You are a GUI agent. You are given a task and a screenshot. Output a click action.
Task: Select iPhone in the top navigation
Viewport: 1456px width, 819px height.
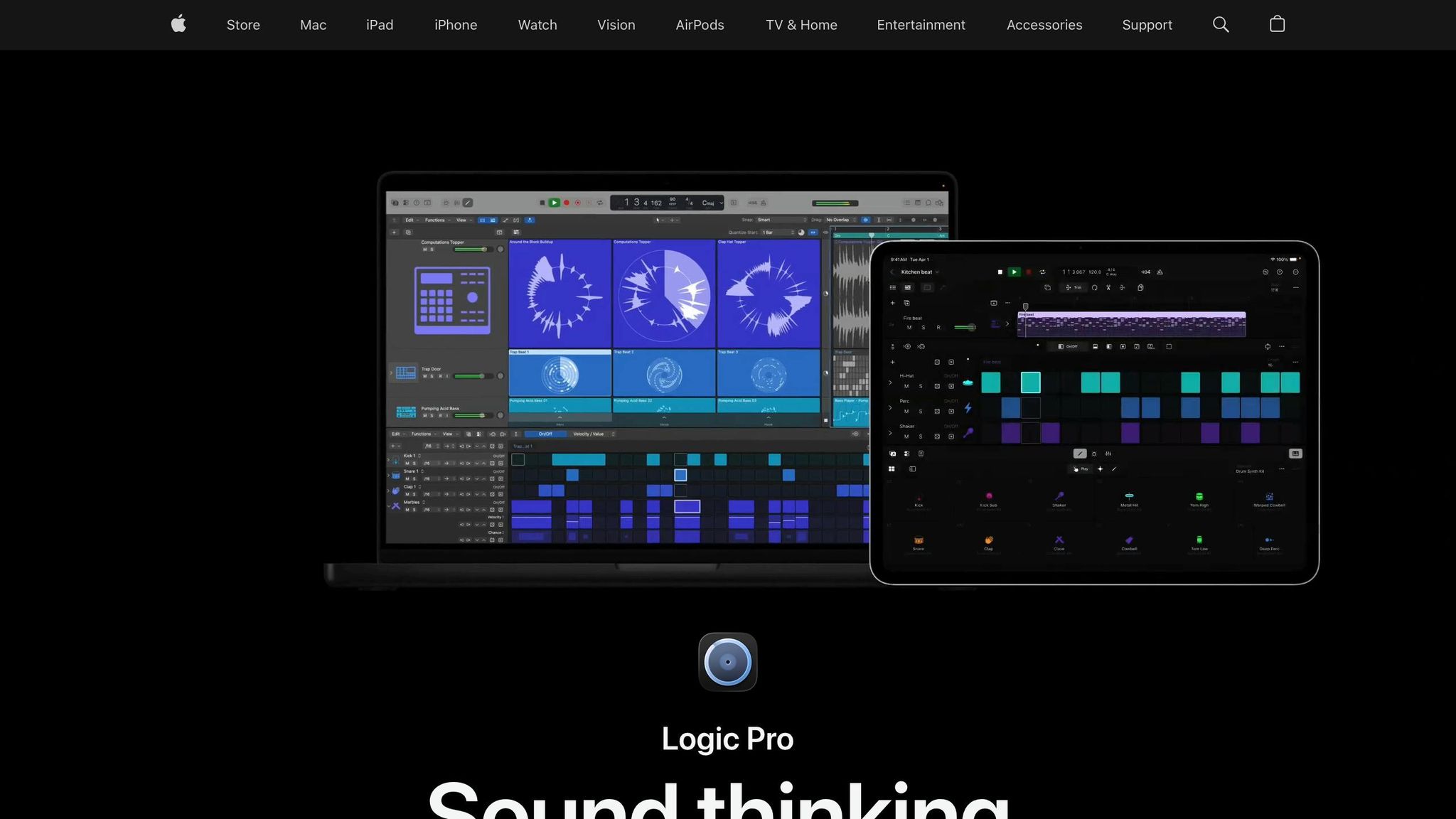pos(456,25)
